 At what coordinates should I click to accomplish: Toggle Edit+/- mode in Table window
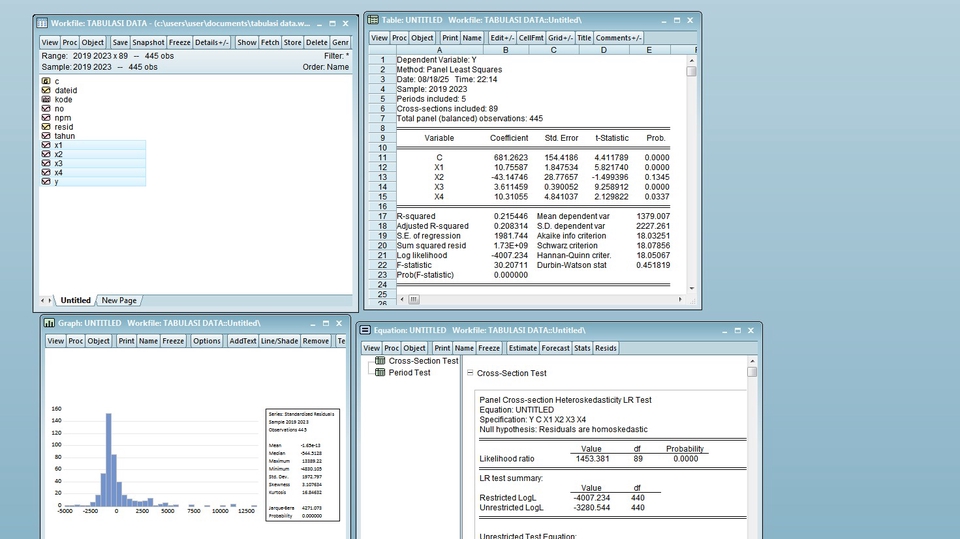(x=501, y=38)
